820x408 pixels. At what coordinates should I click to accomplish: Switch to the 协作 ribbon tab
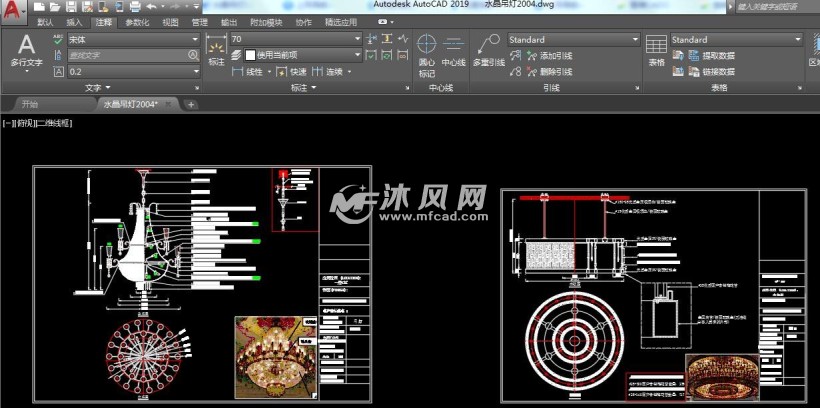click(303, 22)
